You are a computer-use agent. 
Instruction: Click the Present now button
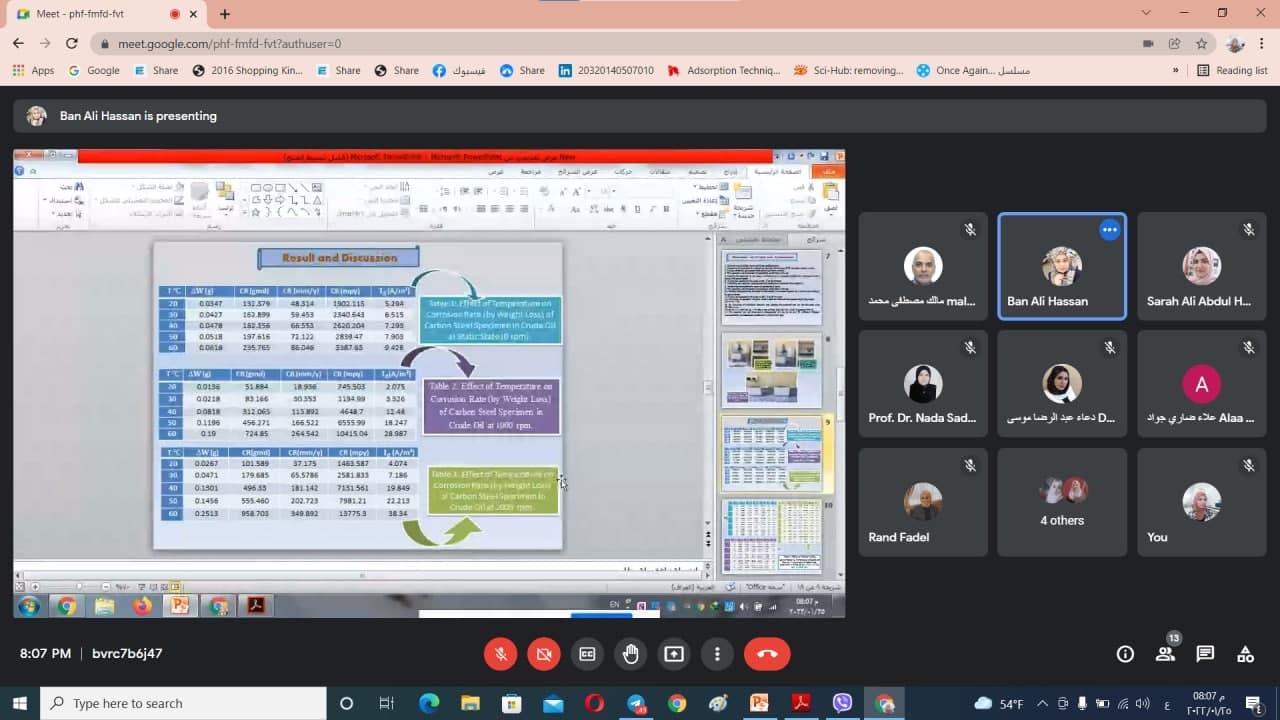(x=674, y=654)
